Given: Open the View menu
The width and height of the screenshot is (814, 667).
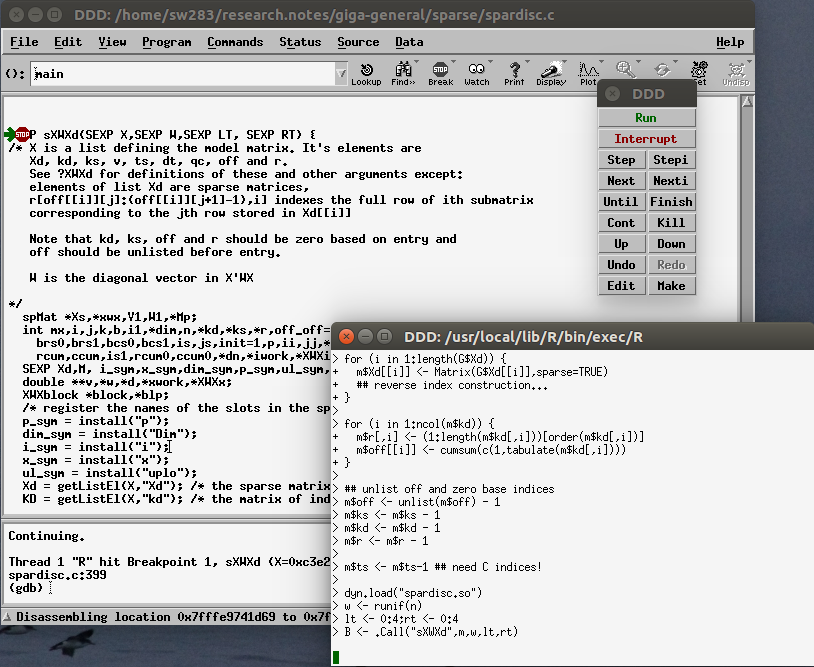Looking at the screenshot, I should click(112, 42).
